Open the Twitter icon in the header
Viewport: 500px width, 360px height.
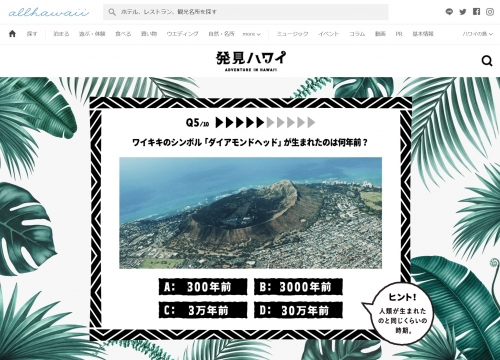(x=463, y=12)
